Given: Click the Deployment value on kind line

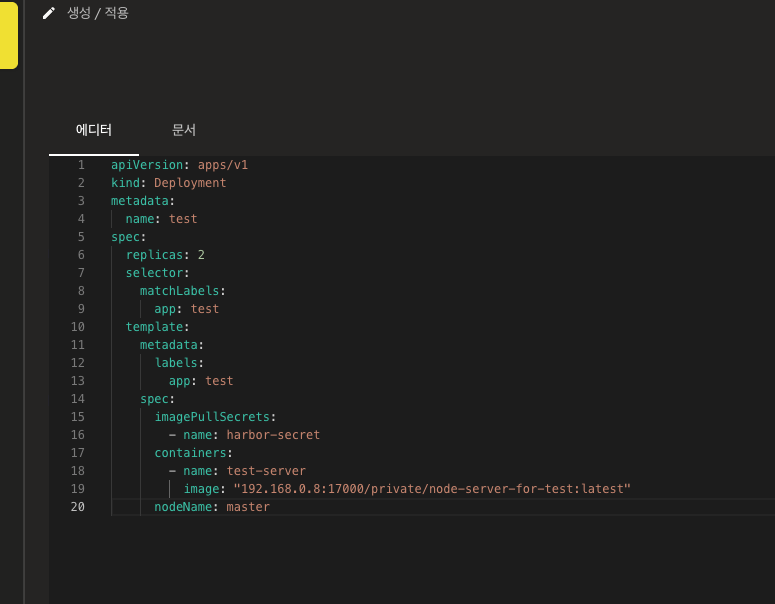Looking at the screenshot, I should pos(190,183).
